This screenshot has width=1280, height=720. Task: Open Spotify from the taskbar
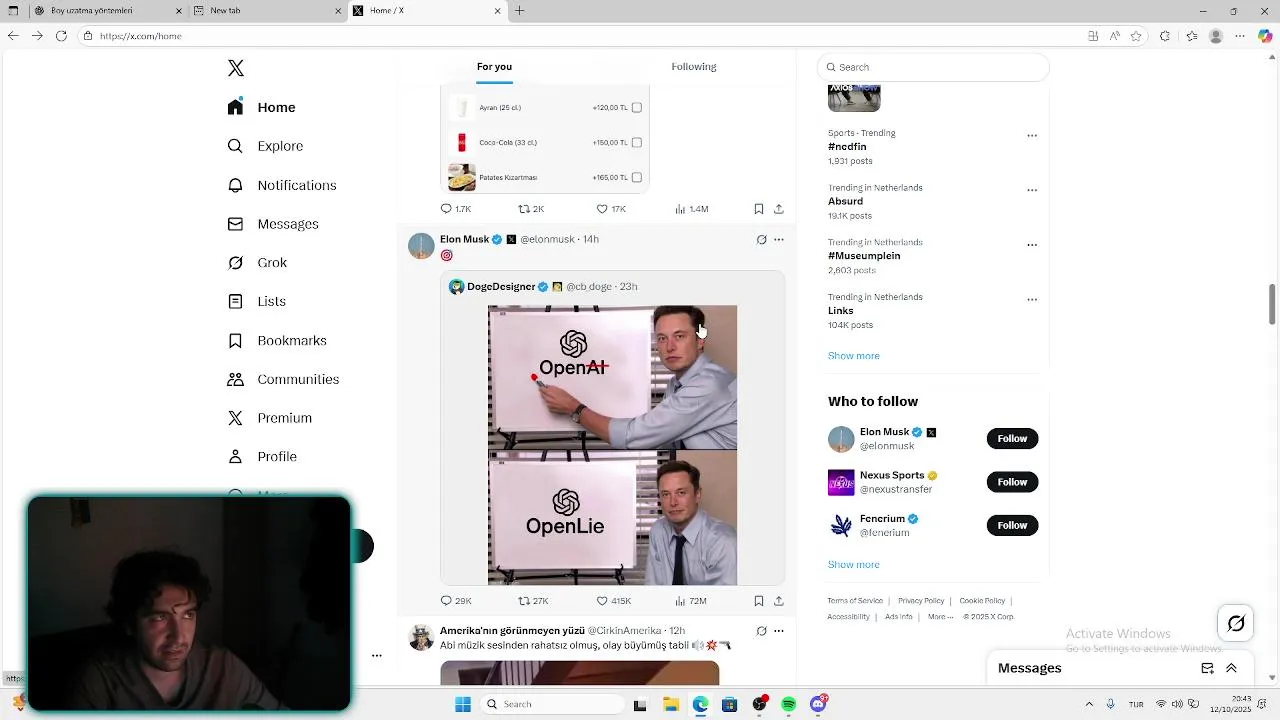[789, 704]
